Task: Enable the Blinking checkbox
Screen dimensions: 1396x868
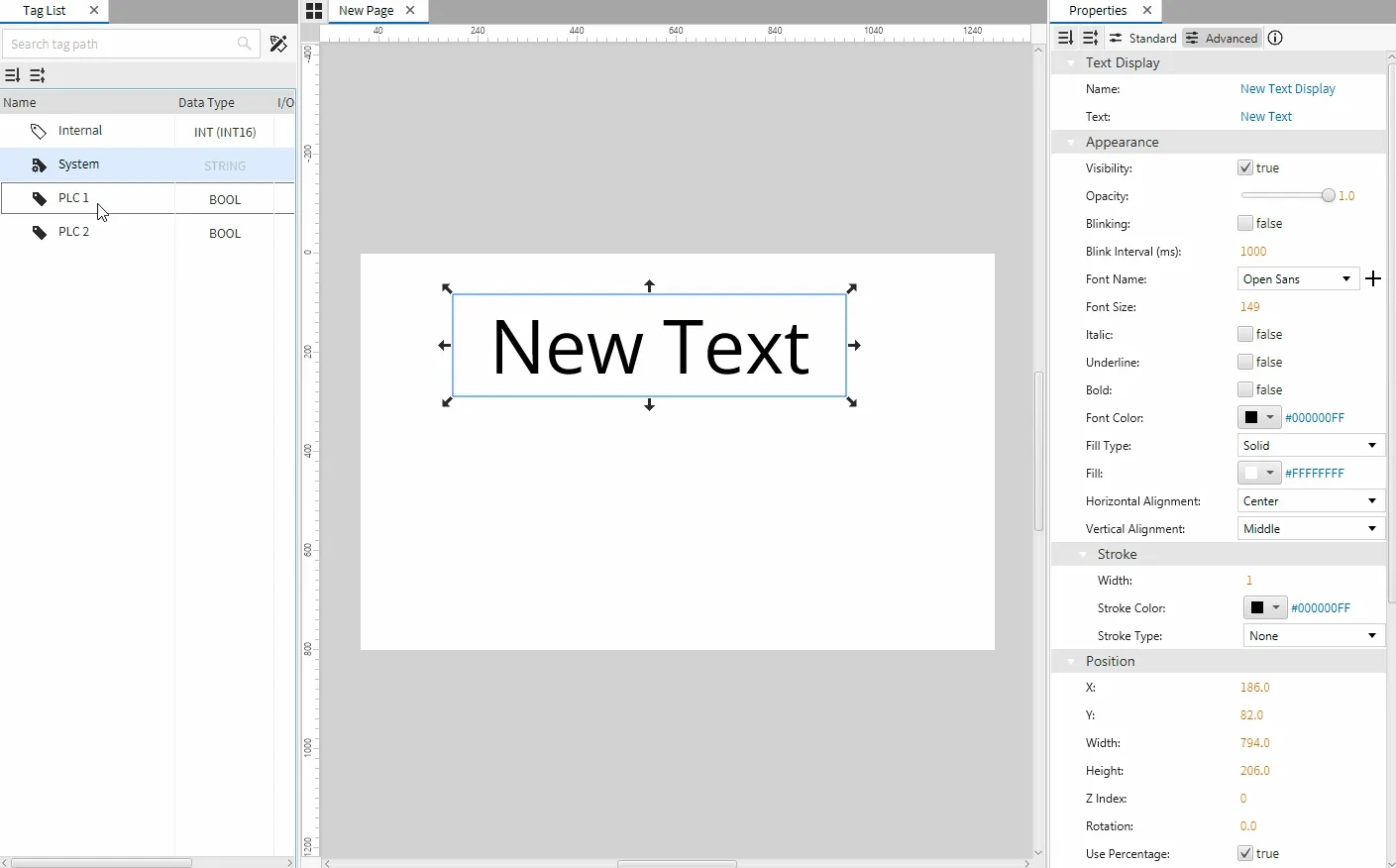Action: [x=1245, y=224]
